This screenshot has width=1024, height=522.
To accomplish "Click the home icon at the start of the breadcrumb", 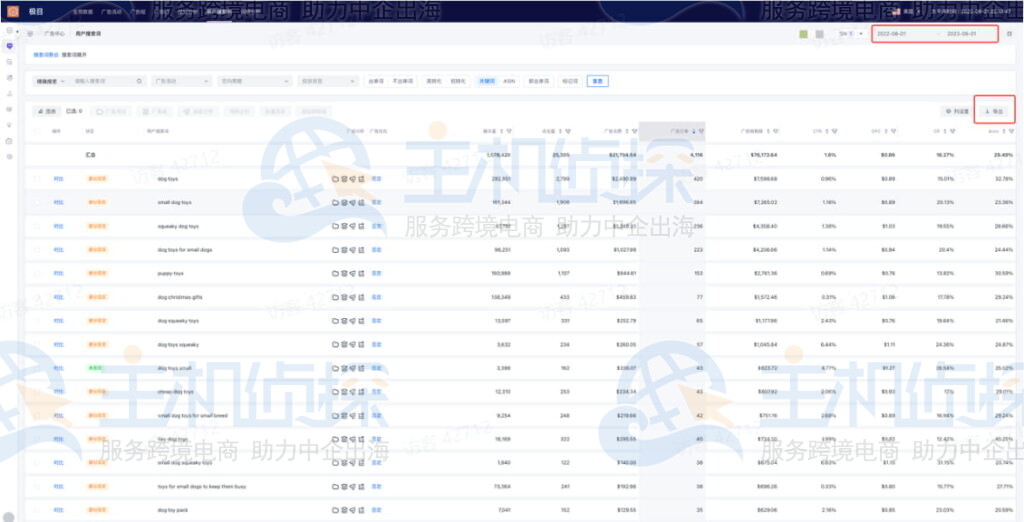I will 30,33.
